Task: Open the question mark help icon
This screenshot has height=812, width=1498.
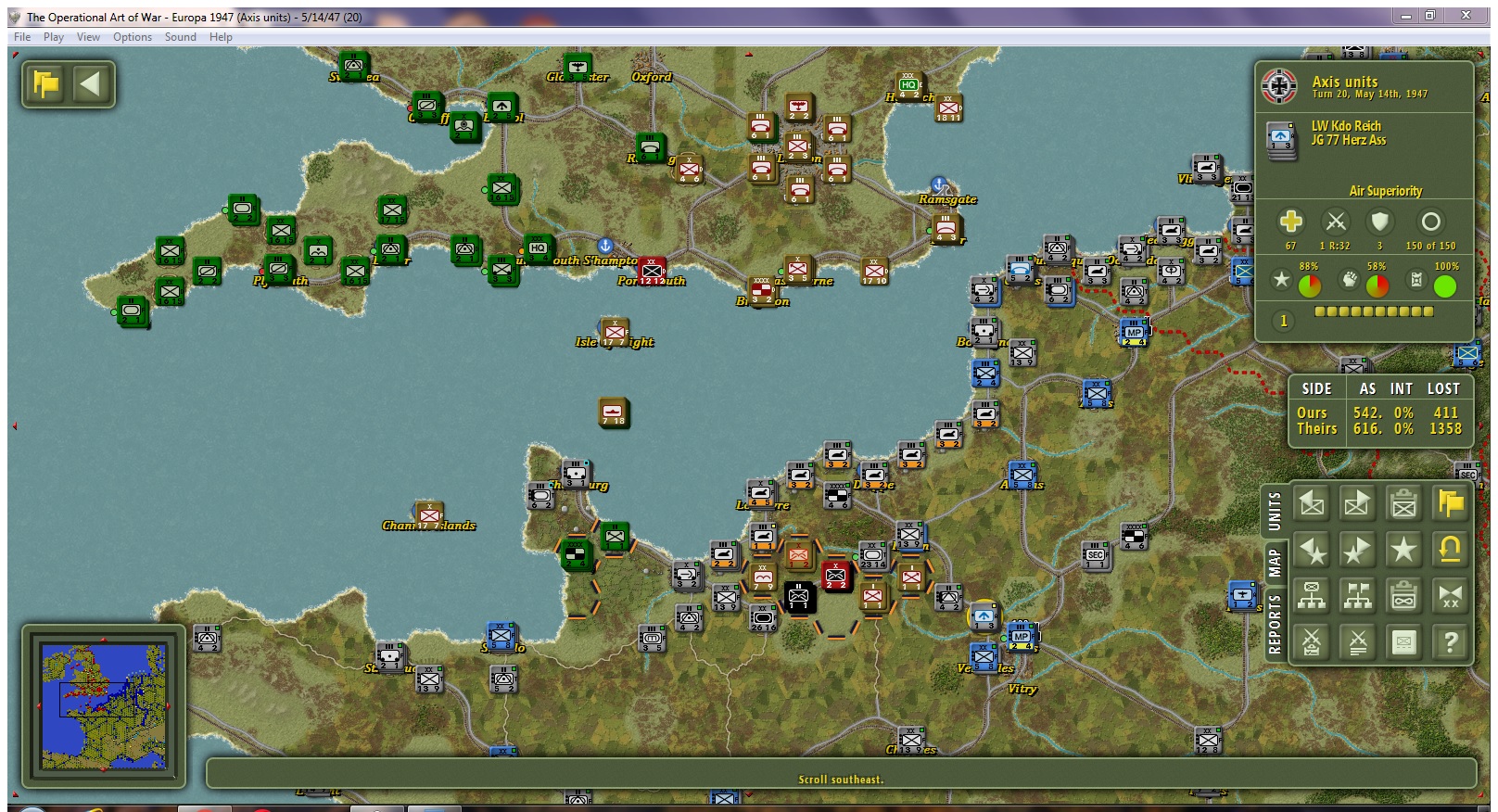Action: coord(1450,641)
